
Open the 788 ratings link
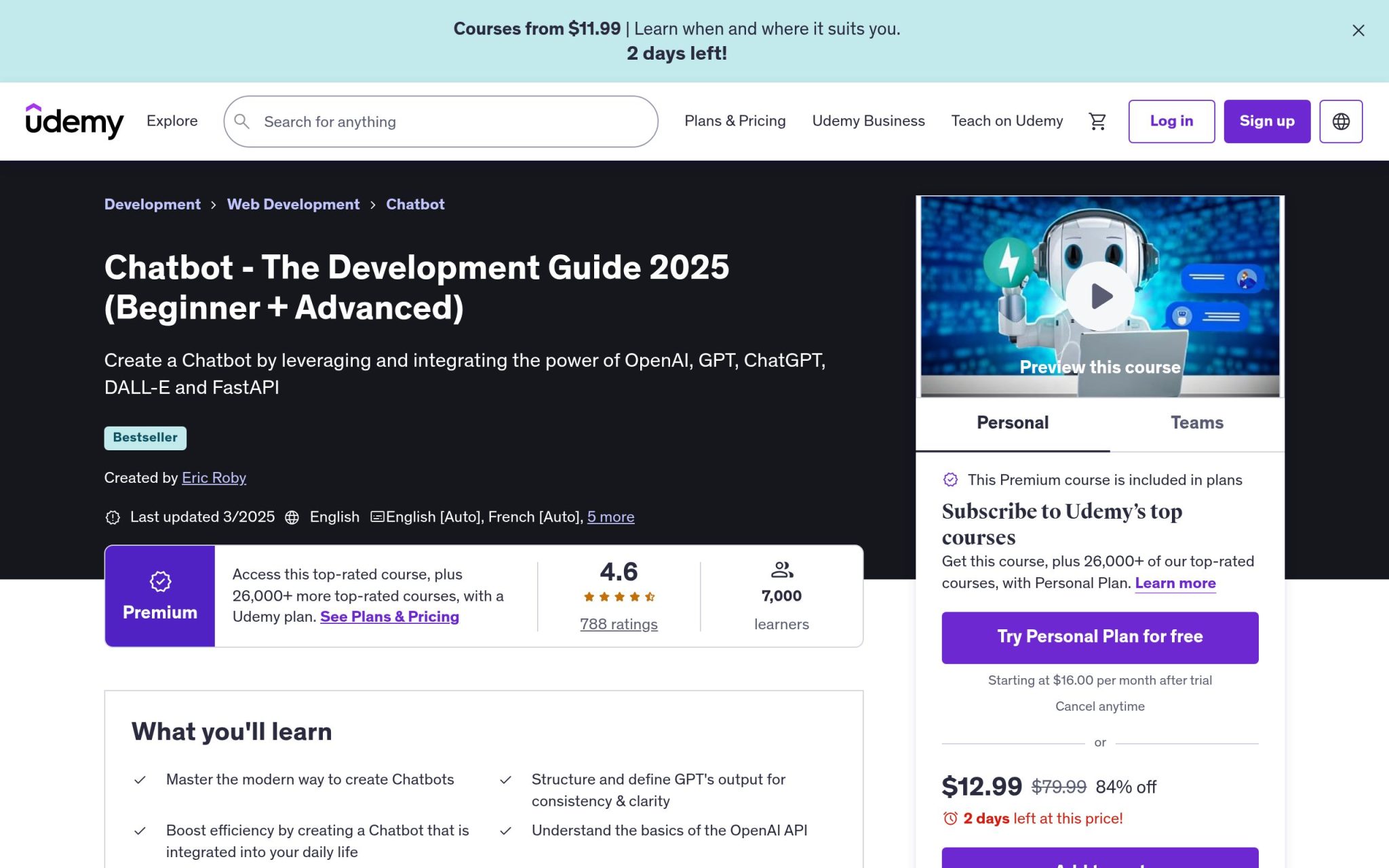[x=619, y=624]
